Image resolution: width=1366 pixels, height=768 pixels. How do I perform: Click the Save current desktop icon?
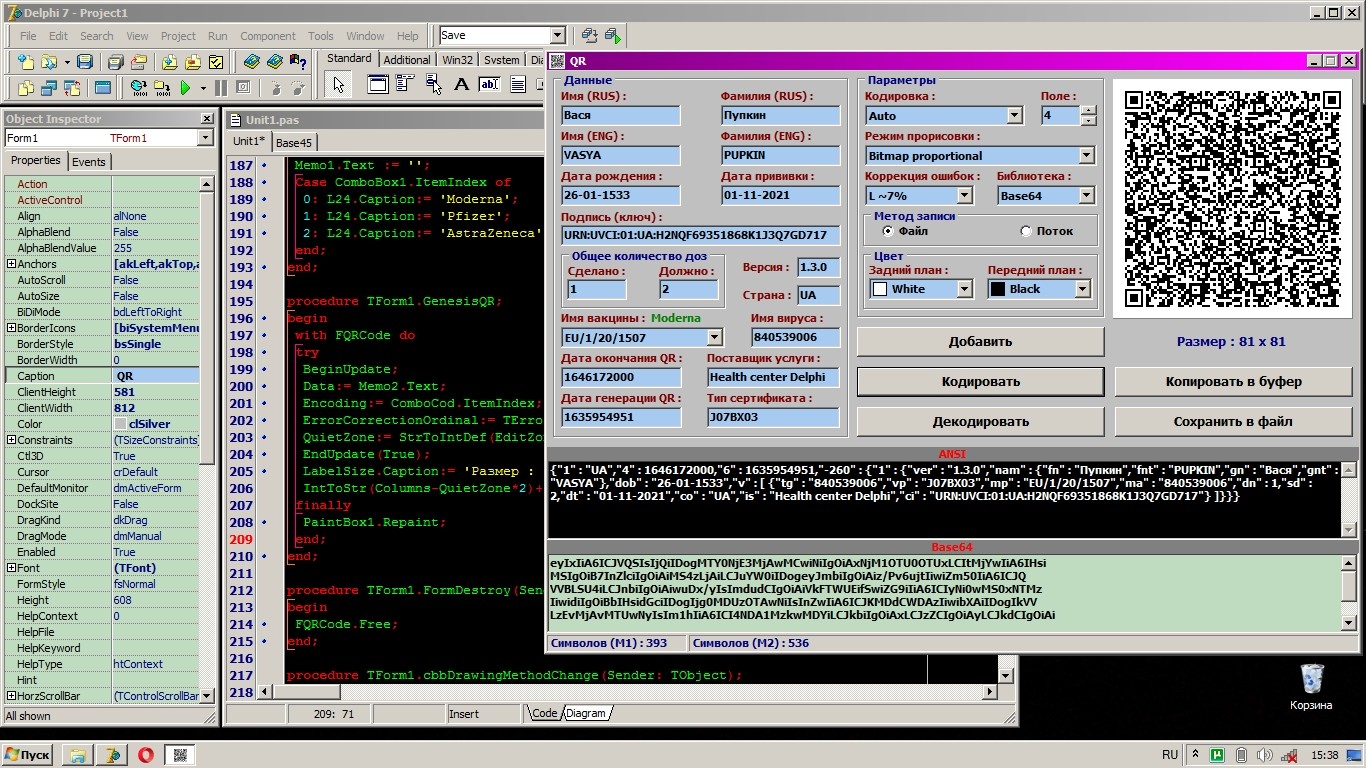point(589,35)
